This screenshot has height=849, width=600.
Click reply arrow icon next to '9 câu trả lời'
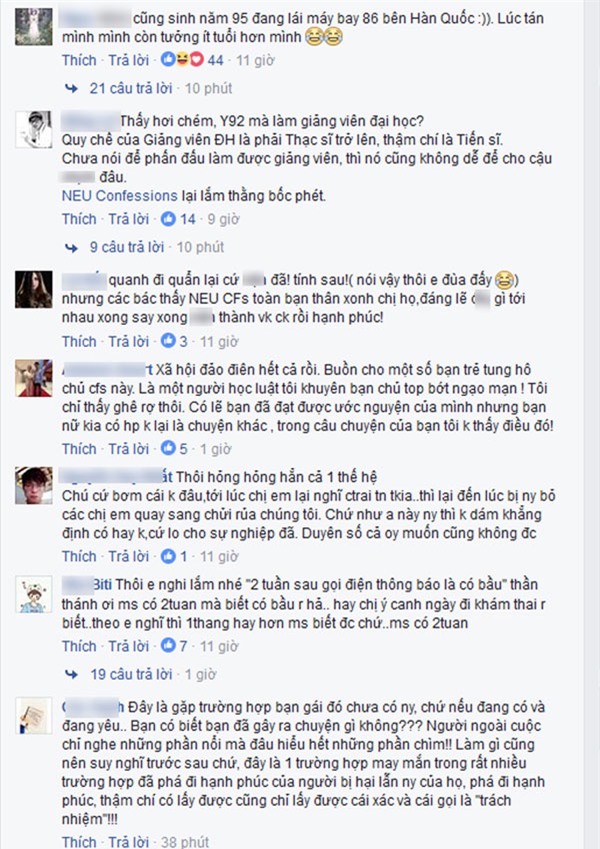(x=71, y=247)
